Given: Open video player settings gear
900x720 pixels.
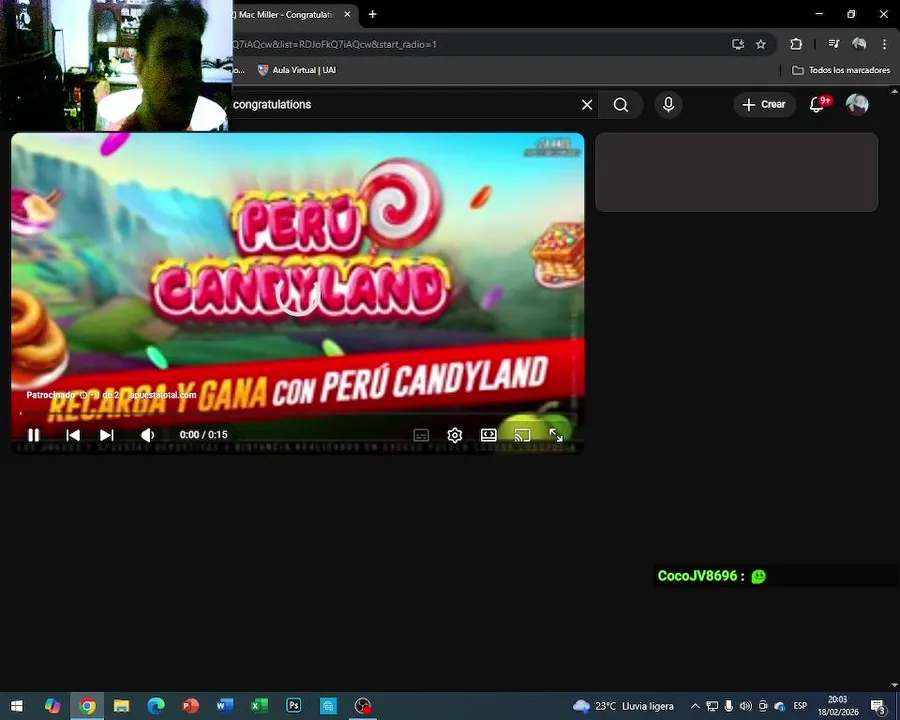Looking at the screenshot, I should [x=455, y=435].
